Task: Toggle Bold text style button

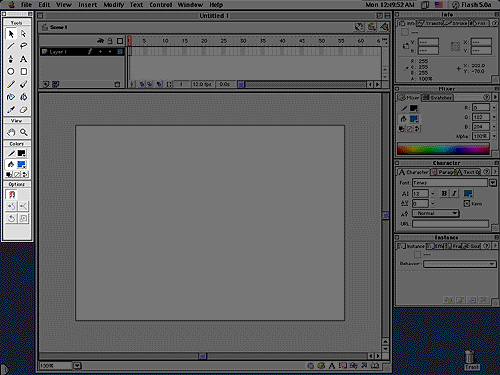Action: coord(444,193)
